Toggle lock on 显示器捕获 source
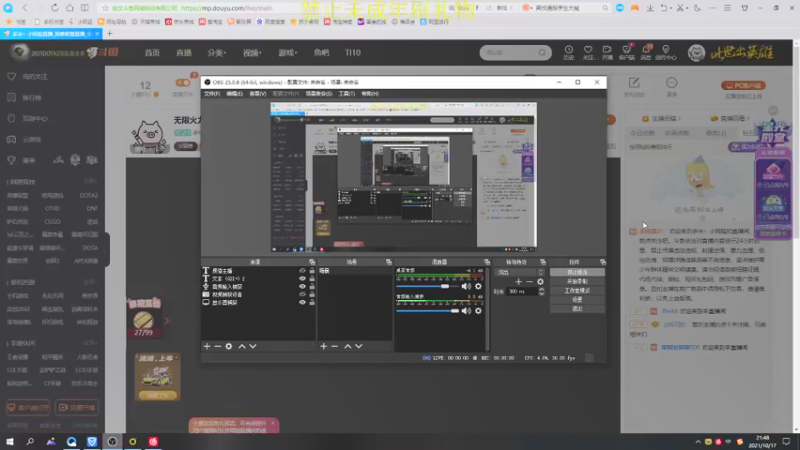 [312, 303]
